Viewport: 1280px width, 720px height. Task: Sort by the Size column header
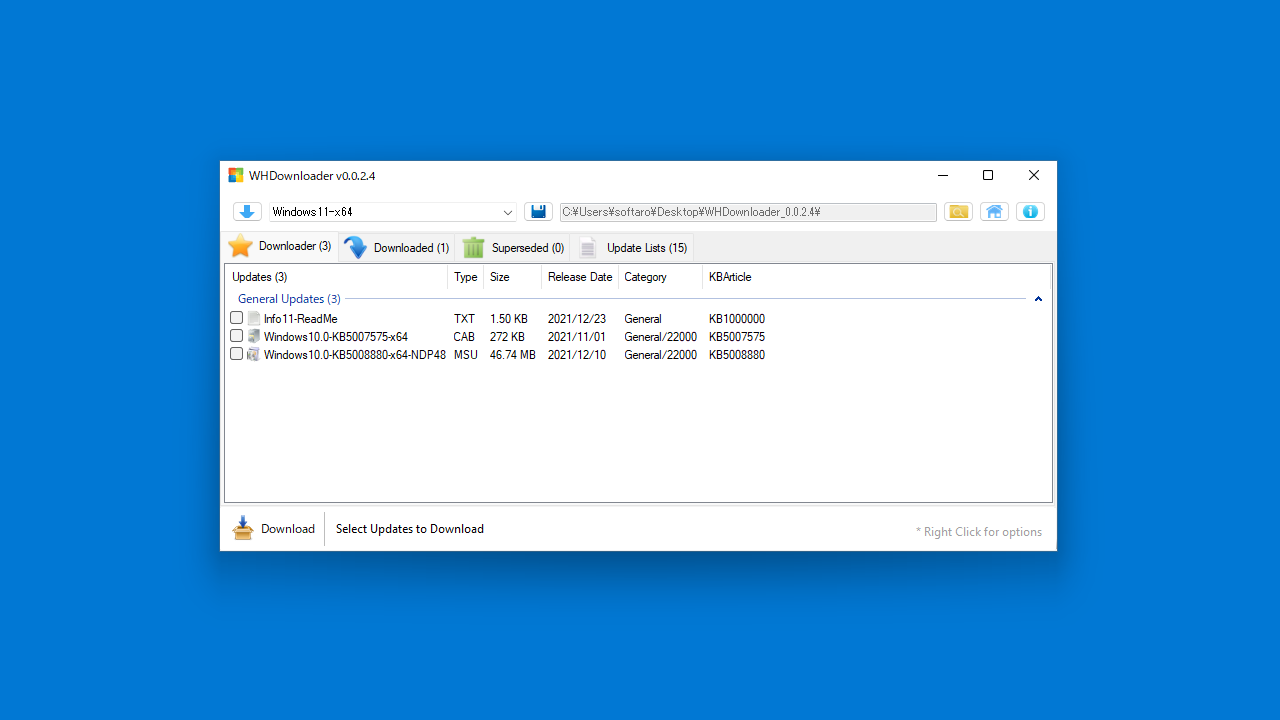513,277
